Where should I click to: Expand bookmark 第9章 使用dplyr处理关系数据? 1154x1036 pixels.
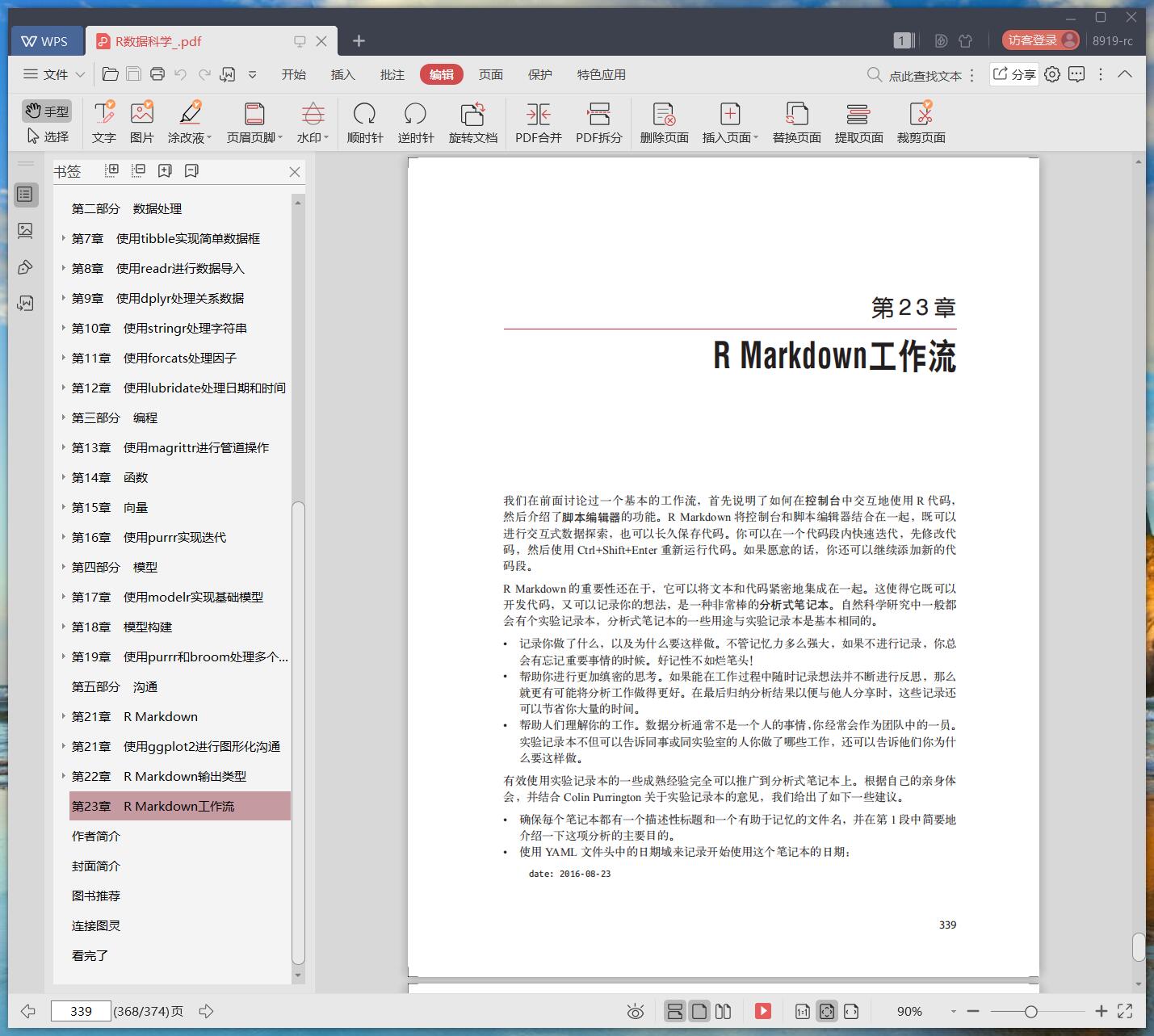(x=64, y=298)
